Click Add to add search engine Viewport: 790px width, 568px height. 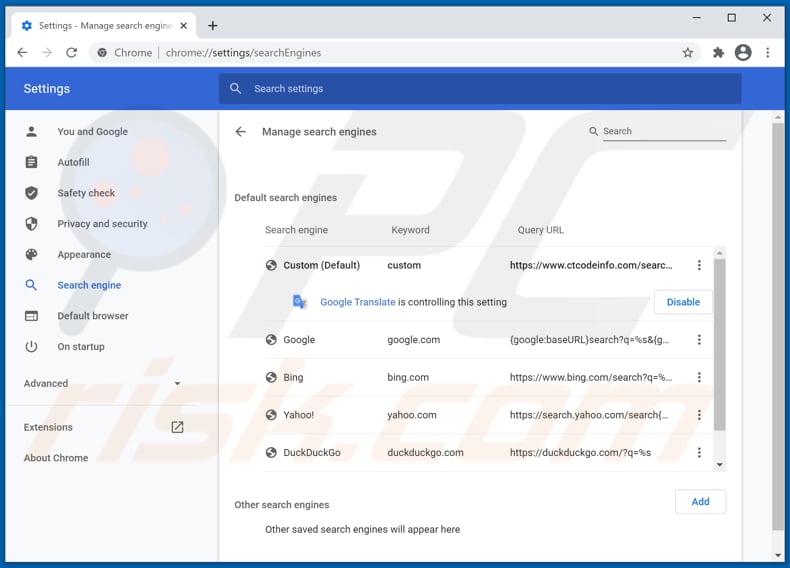point(700,501)
